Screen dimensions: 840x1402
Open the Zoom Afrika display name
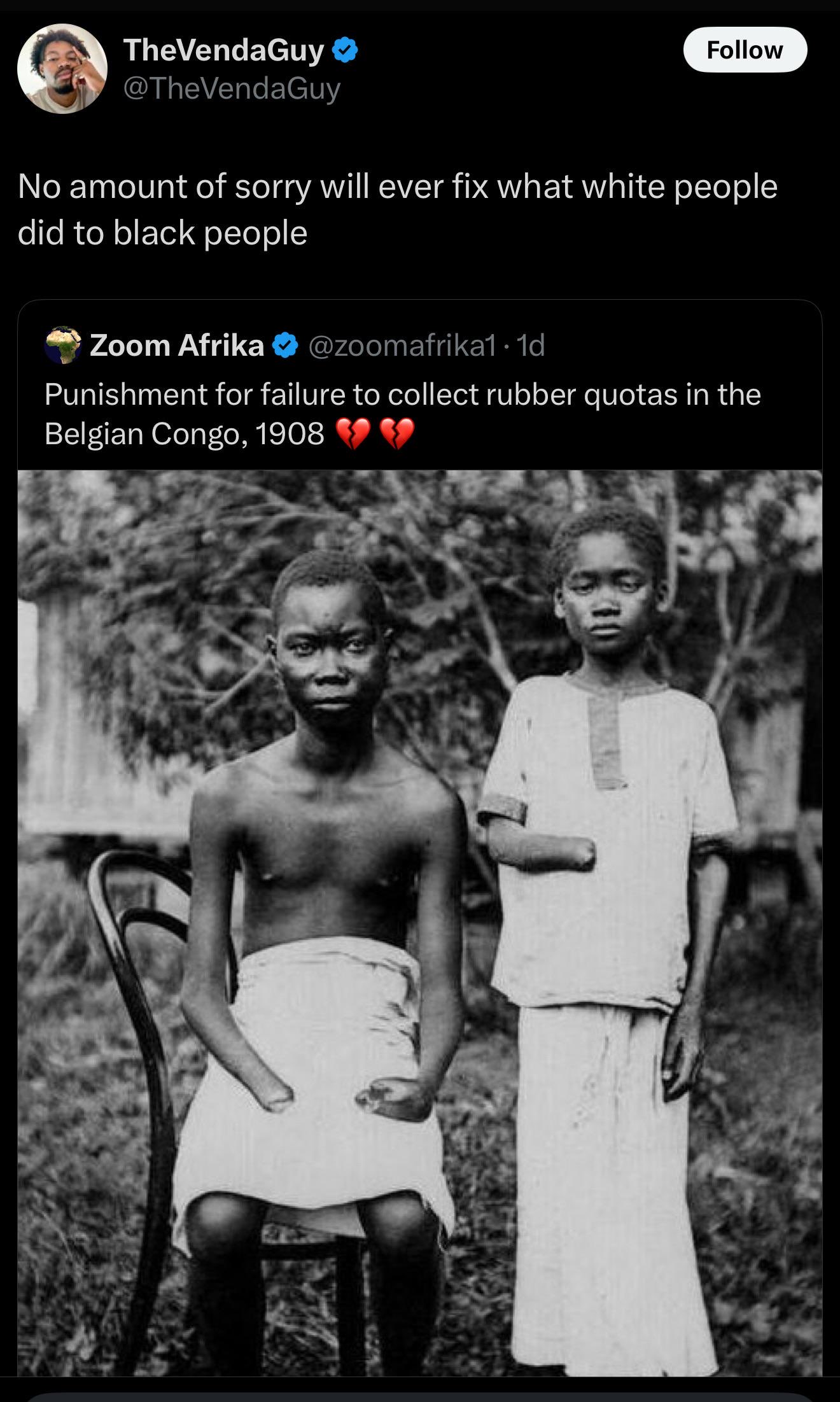[x=177, y=346]
